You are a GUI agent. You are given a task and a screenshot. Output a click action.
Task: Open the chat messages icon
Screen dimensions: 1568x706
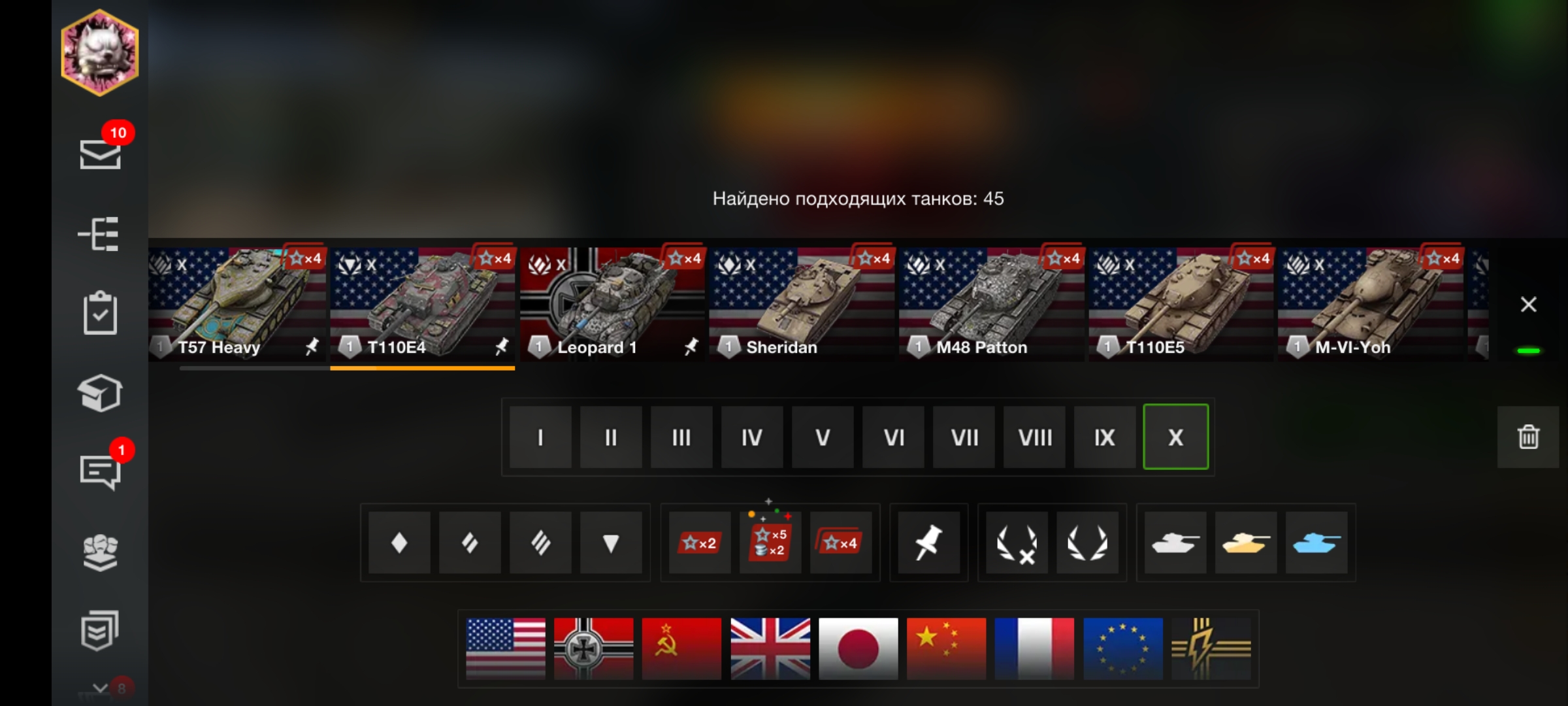click(101, 471)
